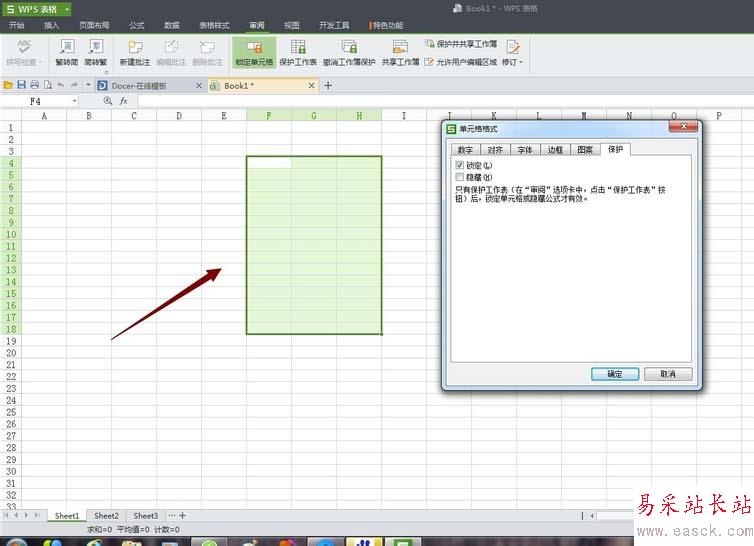Open the 数字 tab in cell format dialog
The height and width of the screenshot is (546, 754).
(x=465, y=150)
